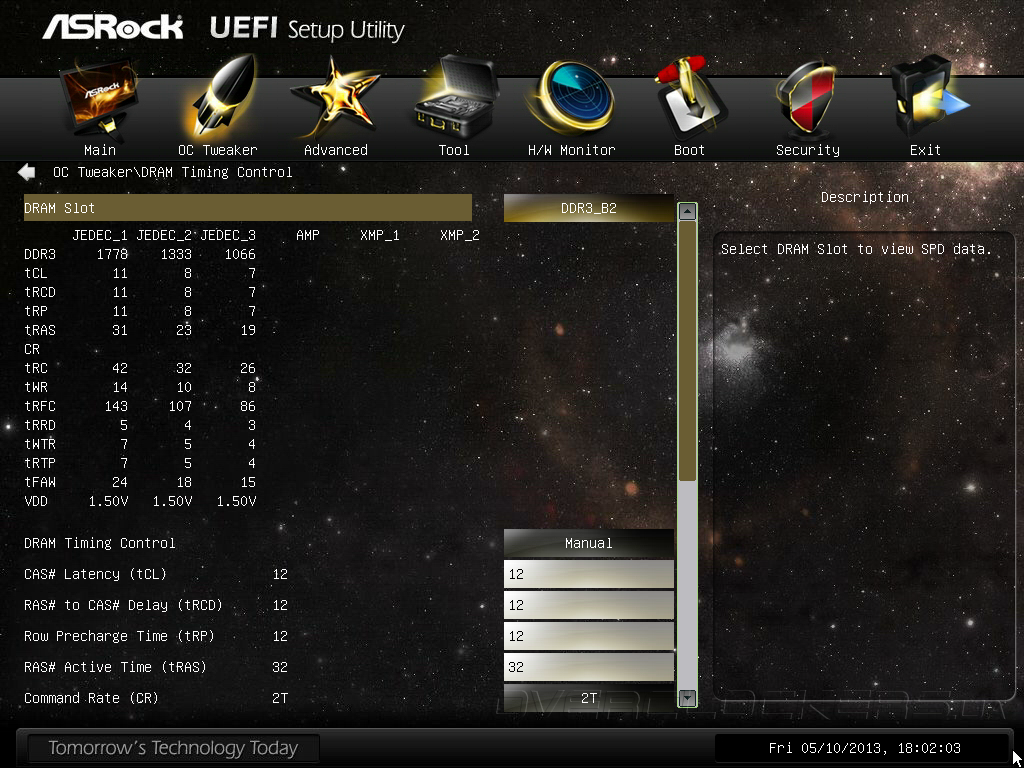
Task: Click the DDR3 1333 frequency value
Action: click(176, 255)
